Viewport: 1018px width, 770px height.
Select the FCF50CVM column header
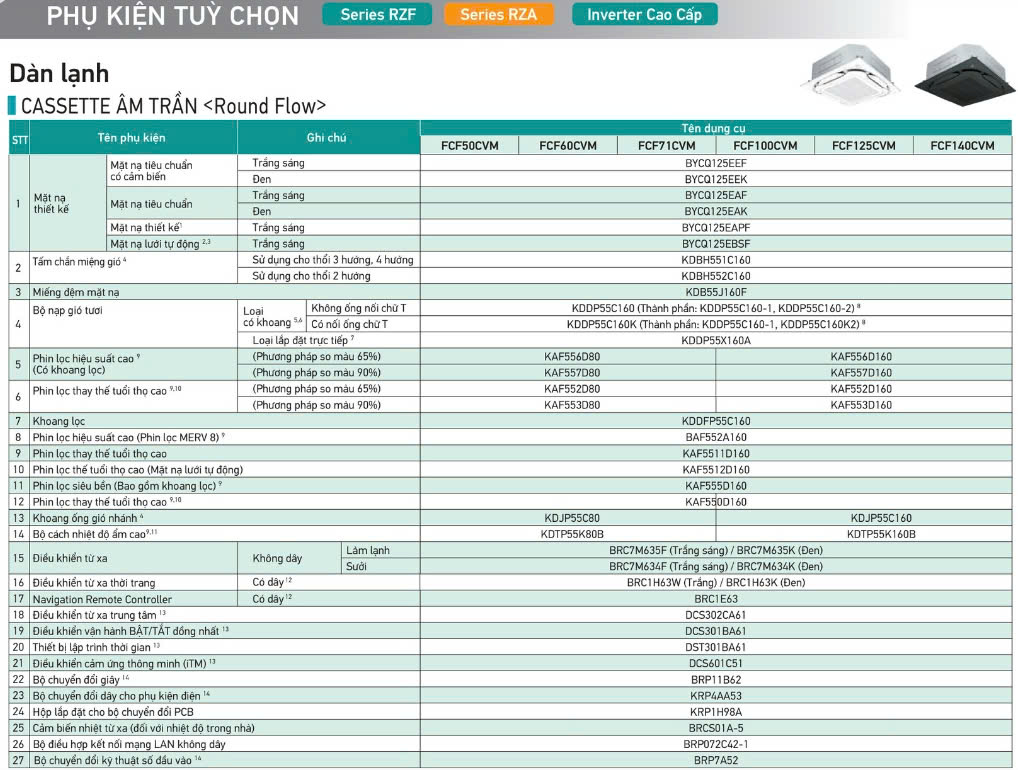(x=470, y=145)
